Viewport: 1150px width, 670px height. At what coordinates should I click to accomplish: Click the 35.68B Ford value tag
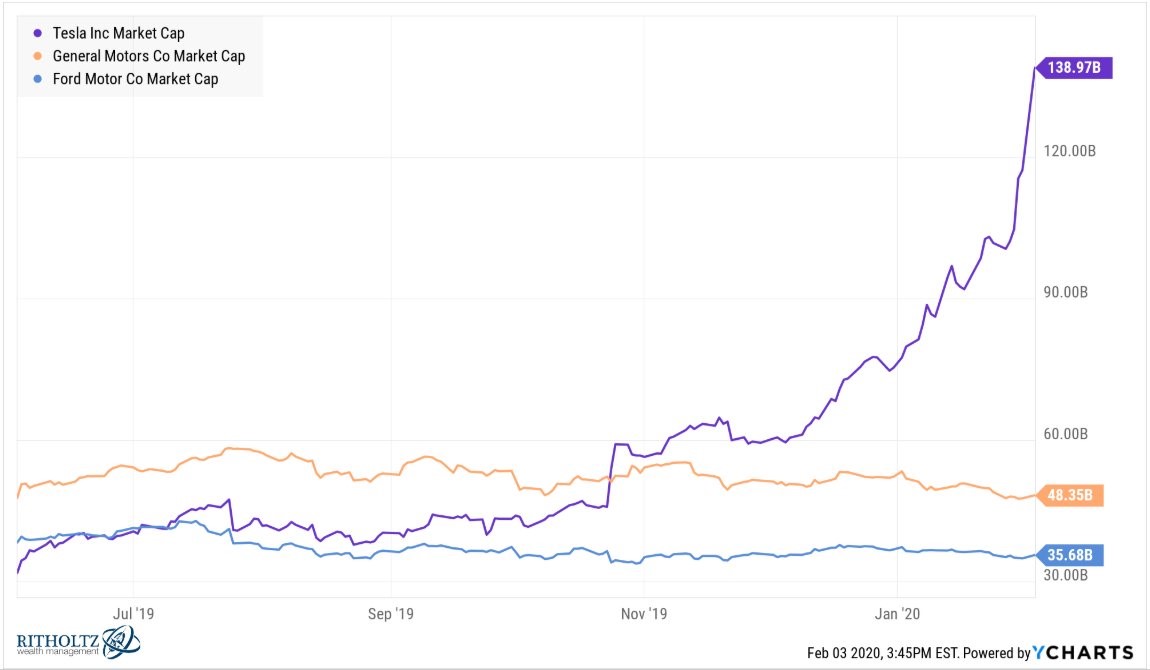coord(1069,555)
